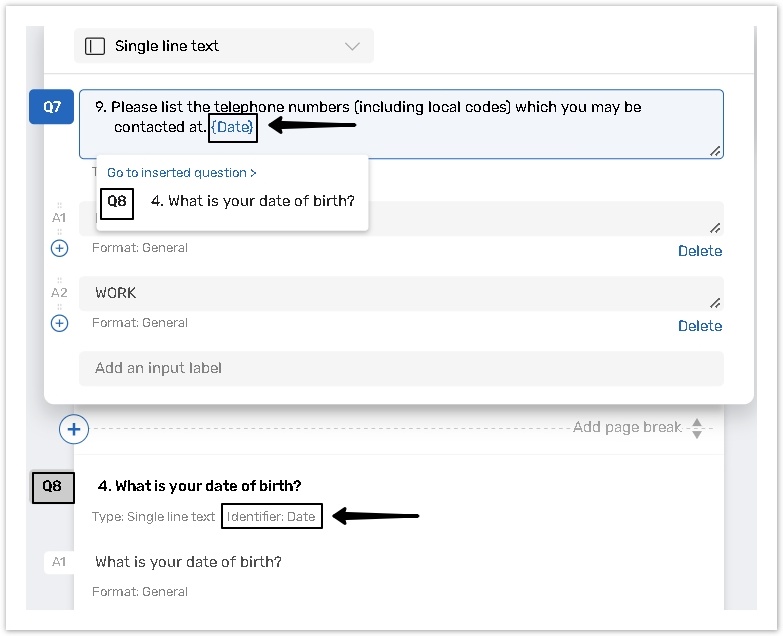Select the grey Q8 badge in the question list
This screenshot has height=636, width=783.
tap(53, 487)
